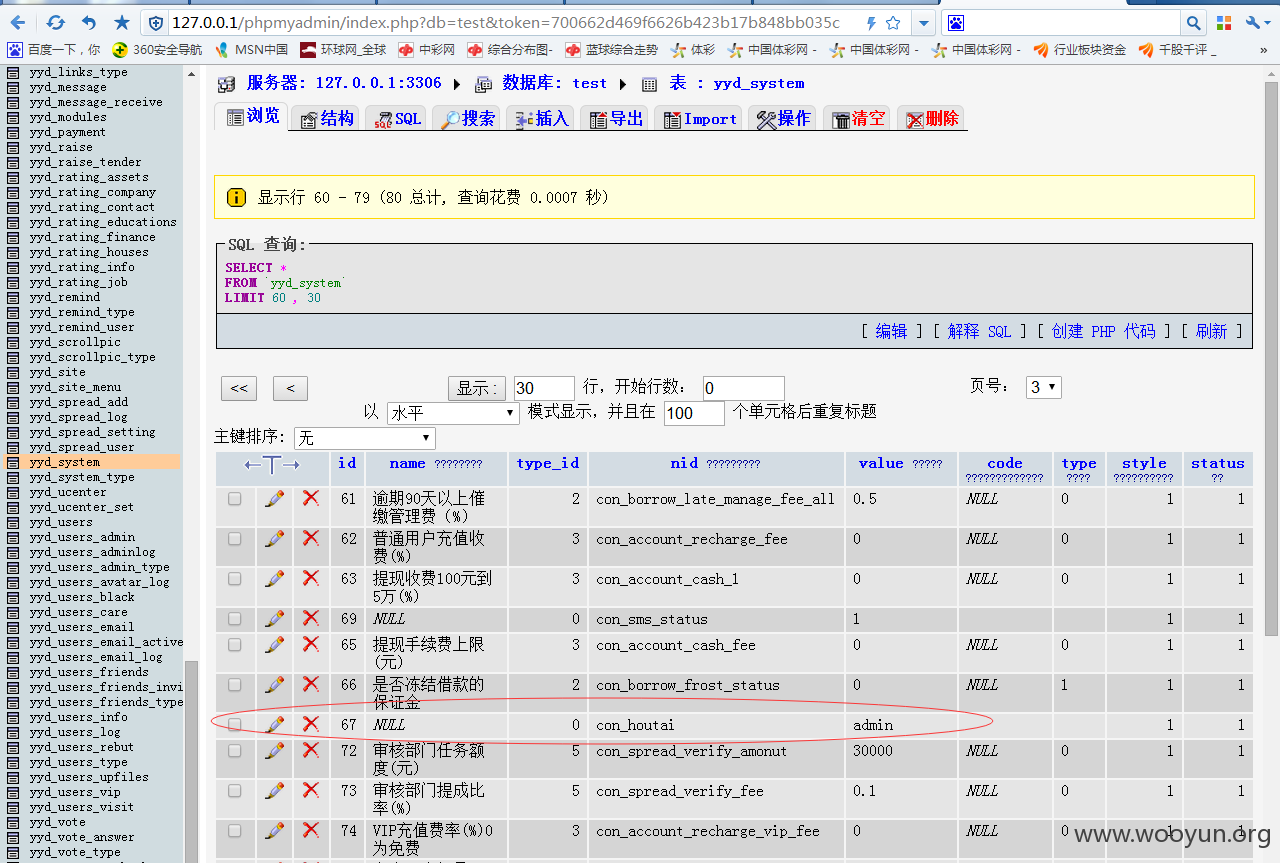Click delete red X for con_houtai row
This screenshot has width=1280, height=863.
[x=311, y=724]
